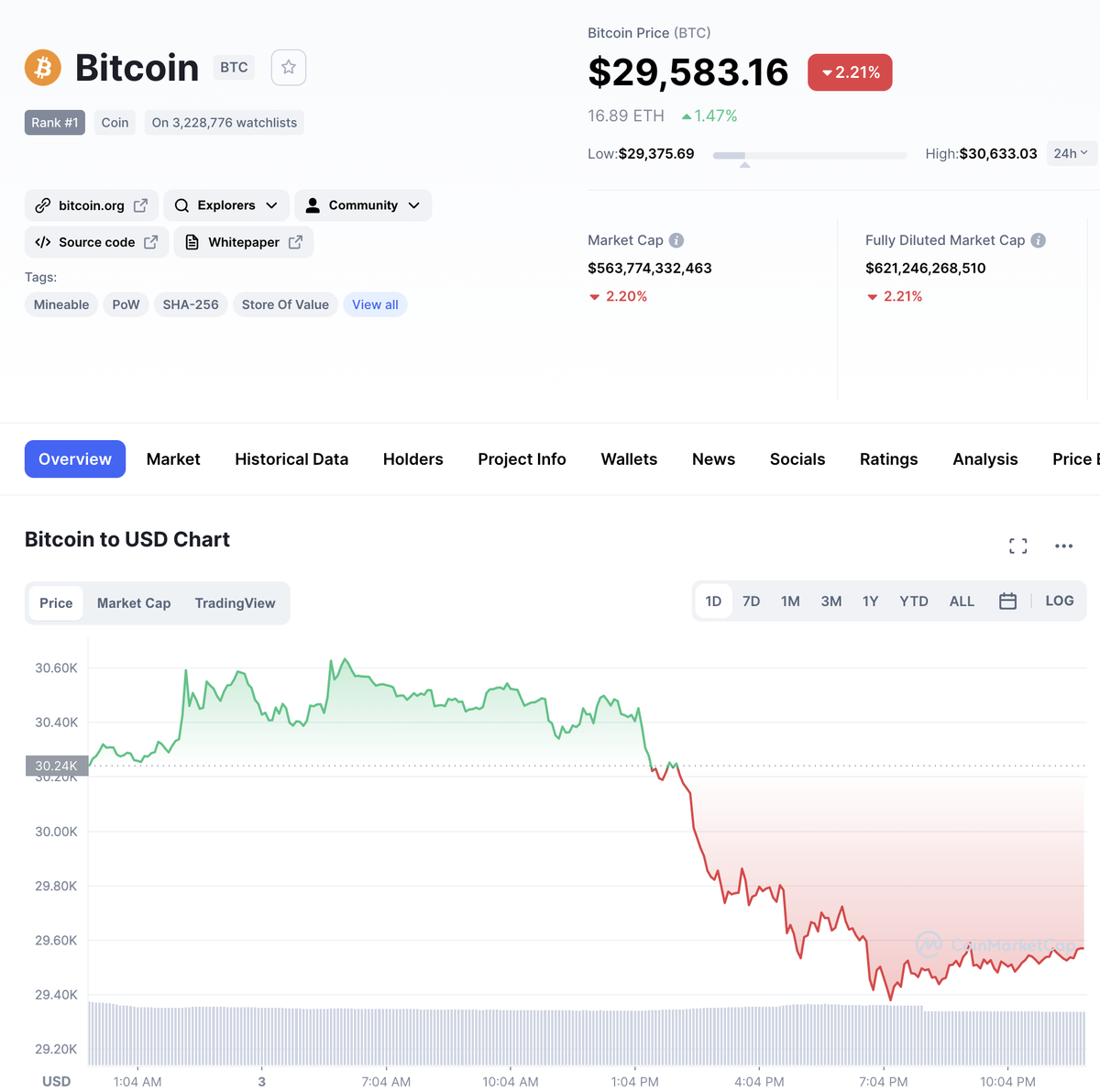Open Source code external link

pos(96,242)
